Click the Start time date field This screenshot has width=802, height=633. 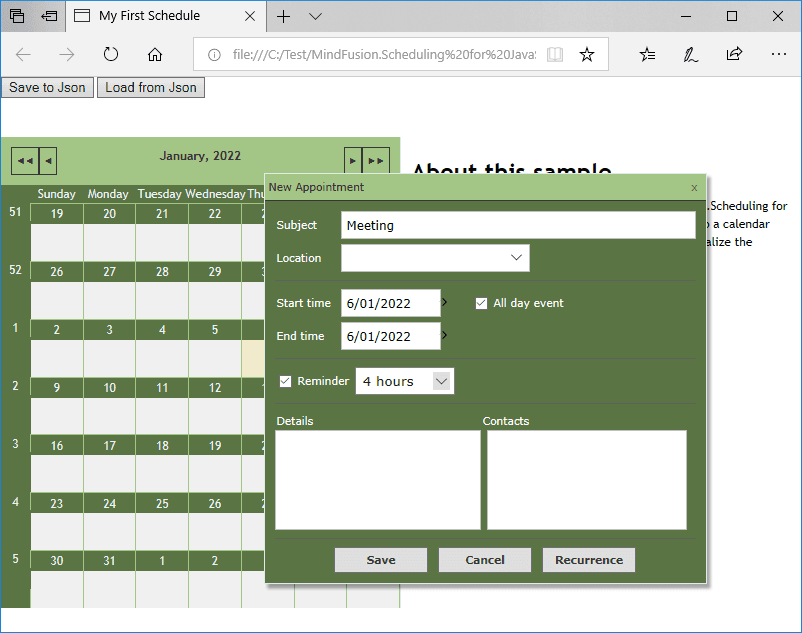tap(391, 303)
